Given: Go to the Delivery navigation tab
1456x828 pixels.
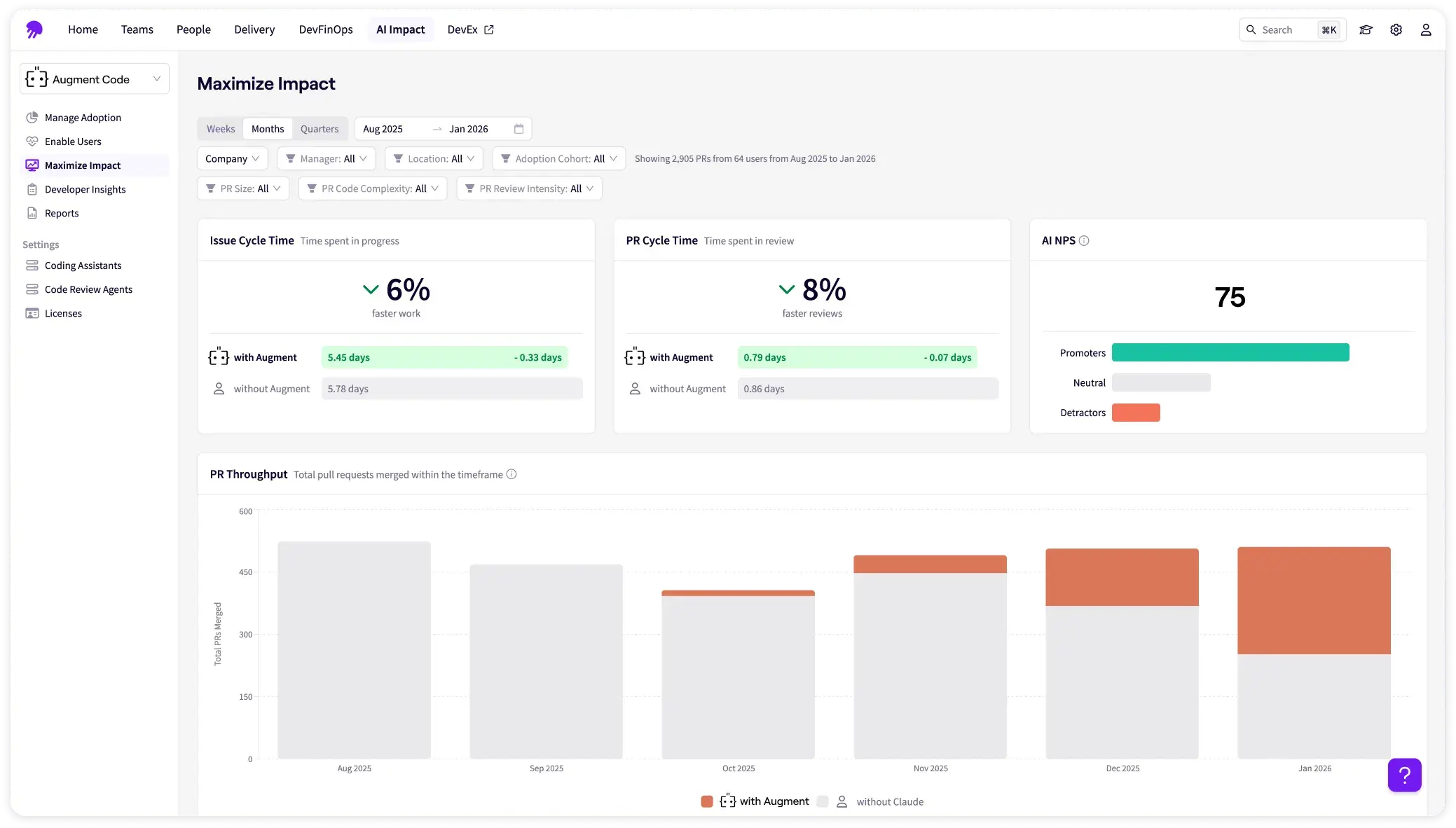Looking at the screenshot, I should 254,29.
